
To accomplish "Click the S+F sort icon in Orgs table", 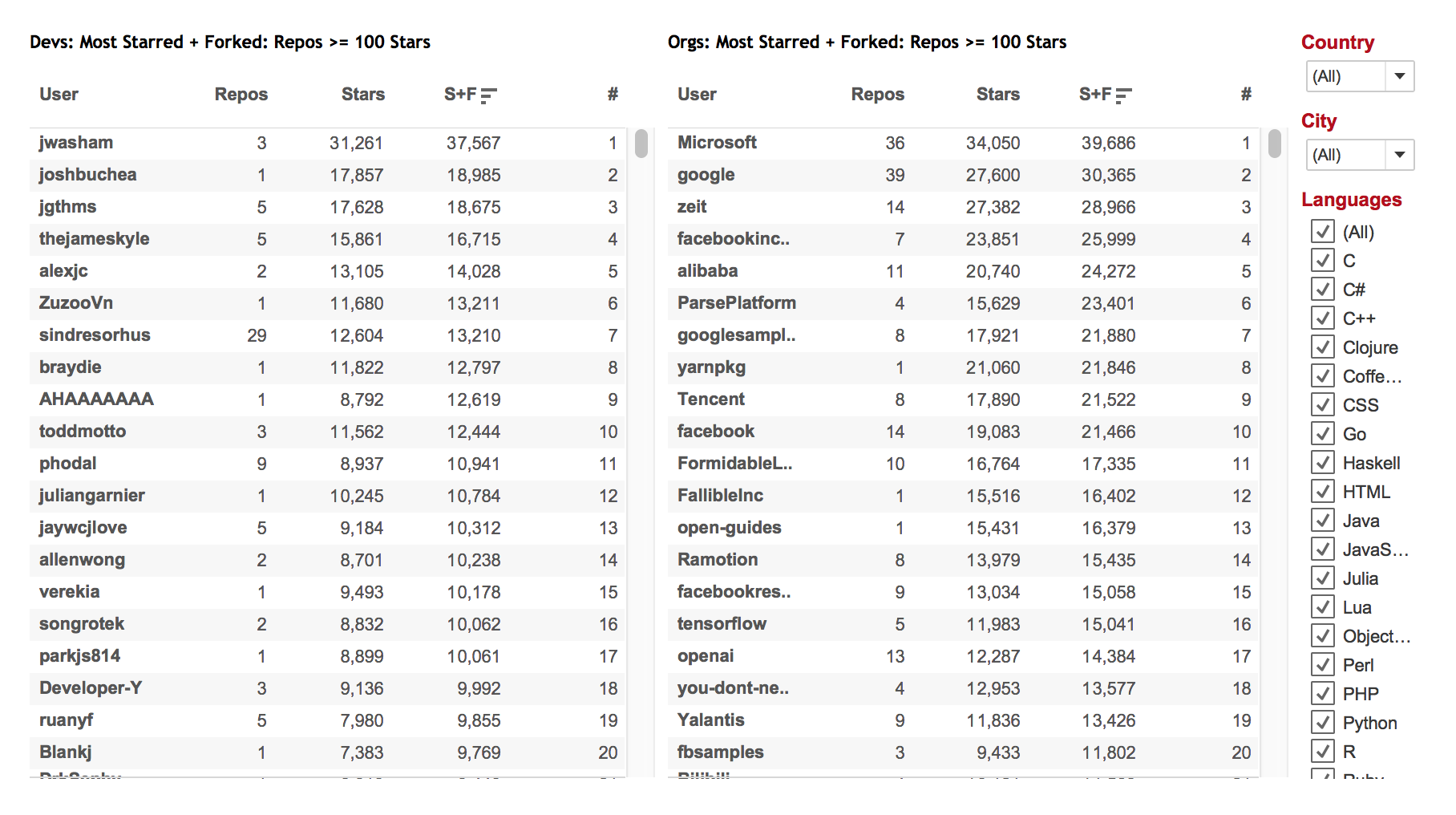I will (1123, 95).
